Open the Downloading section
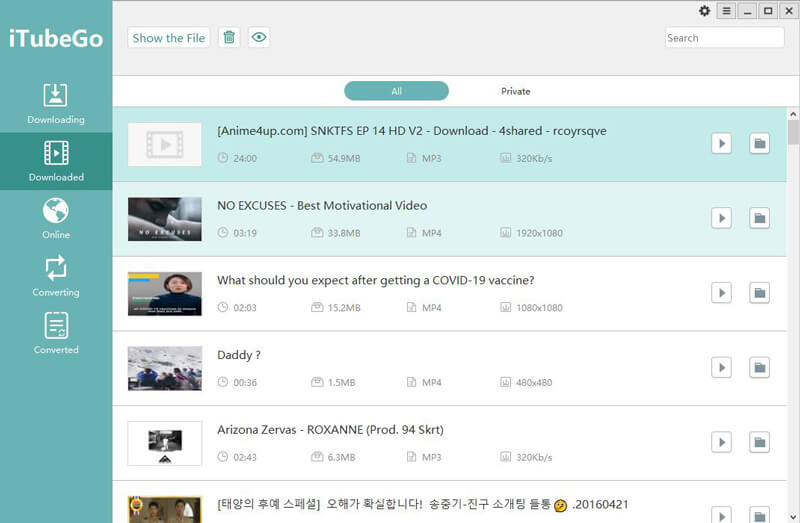 [x=56, y=104]
